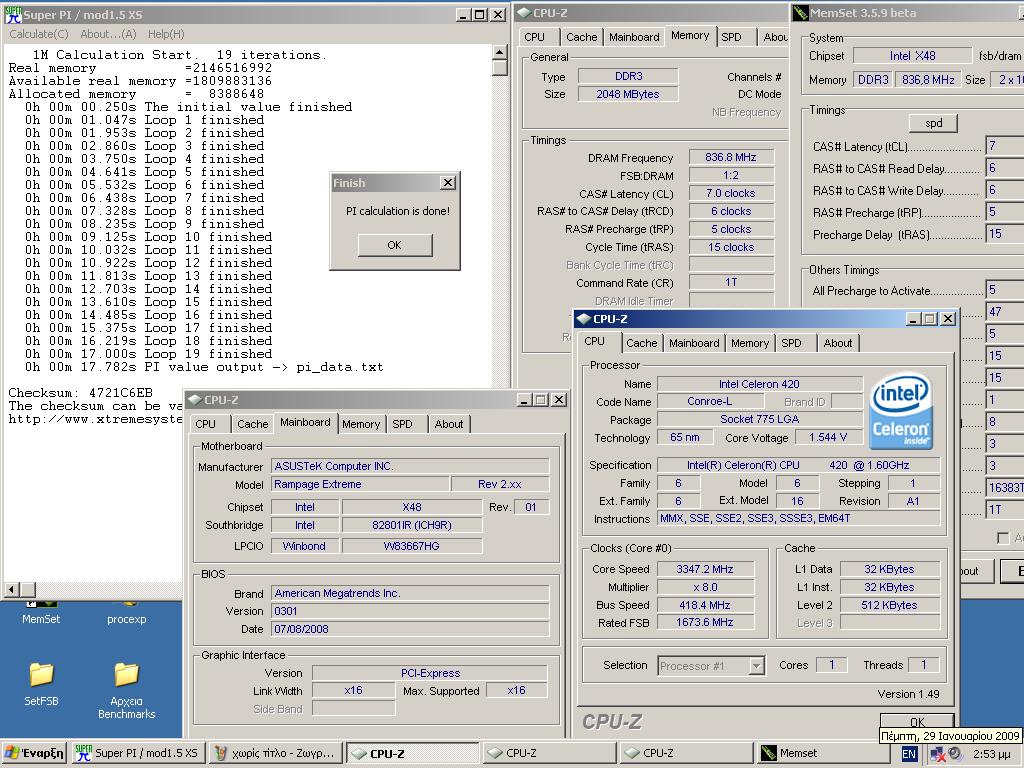Click the CPU-Z icon in the Mainboard window title bar
Screen dimensions: 1024x768
coord(195,400)
